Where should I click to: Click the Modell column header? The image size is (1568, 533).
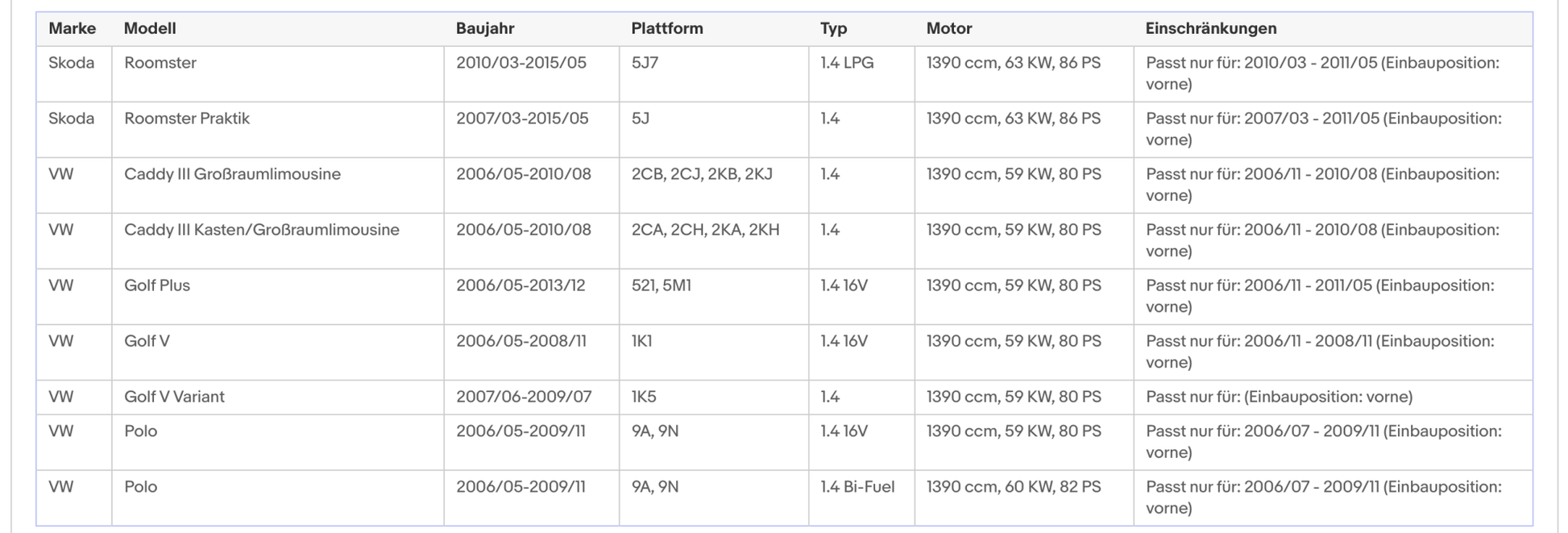pyautogui.click(x=150, y=29)
